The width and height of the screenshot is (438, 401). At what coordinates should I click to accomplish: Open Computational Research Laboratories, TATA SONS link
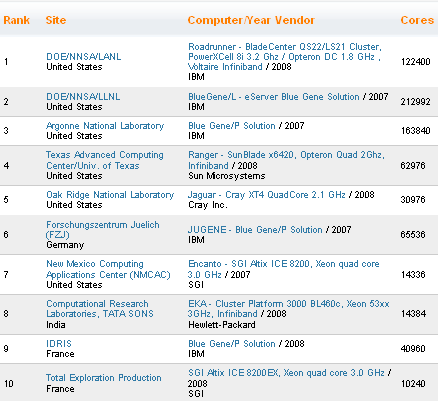(100, 309)
